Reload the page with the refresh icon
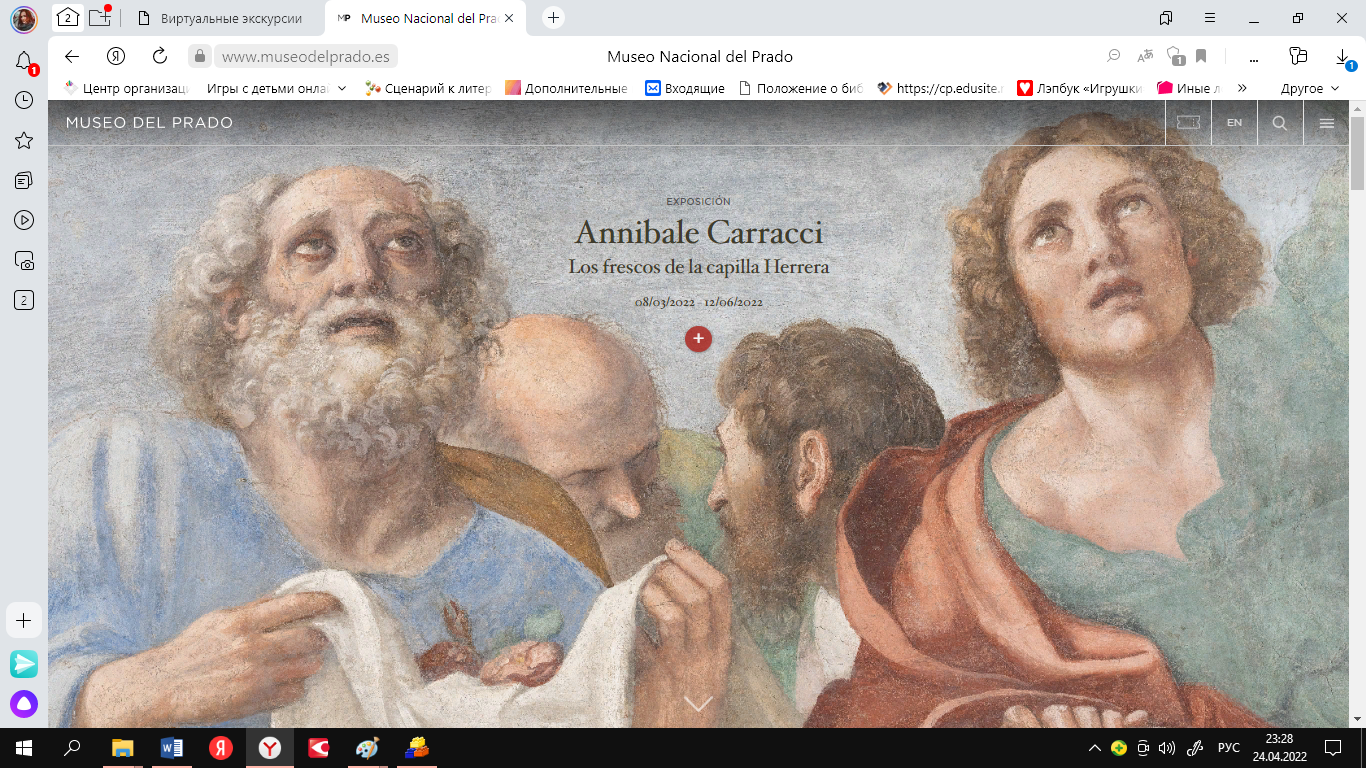This screenshot has height=768, width=1366. (160, 56)
